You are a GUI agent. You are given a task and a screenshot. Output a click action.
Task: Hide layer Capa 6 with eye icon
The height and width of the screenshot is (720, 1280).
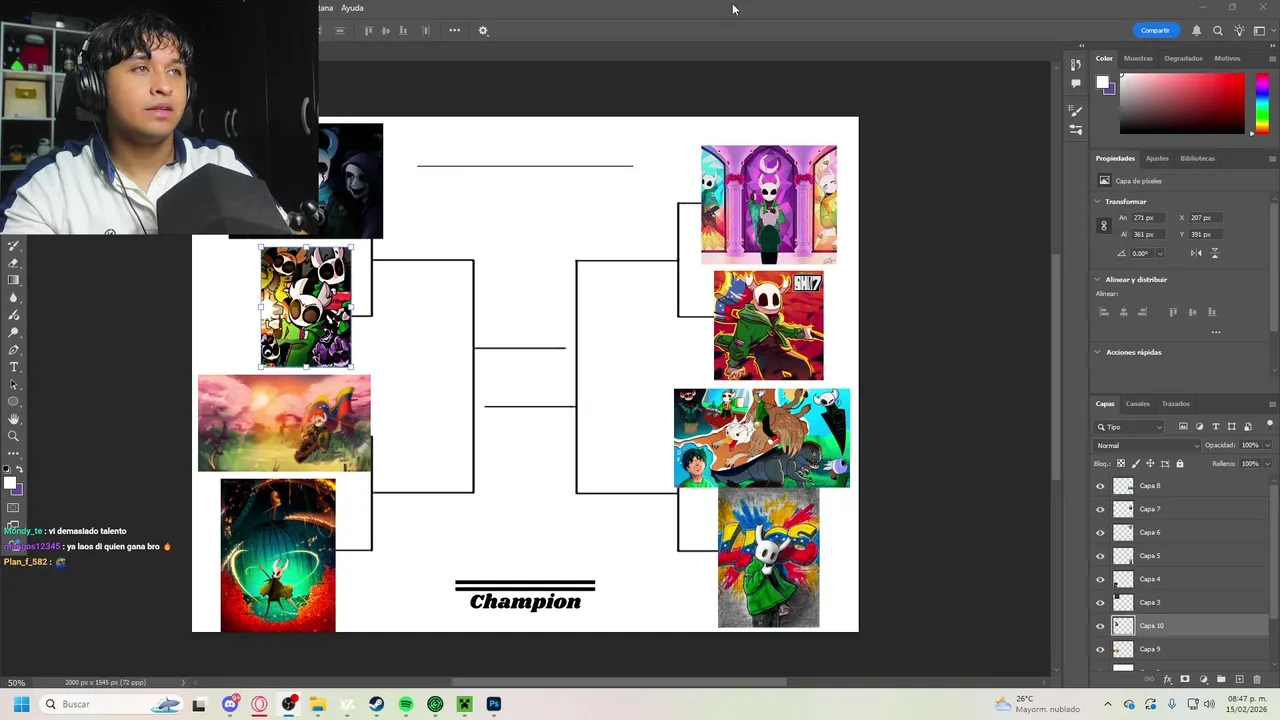pyautogui.click(x=1100, y=533)
